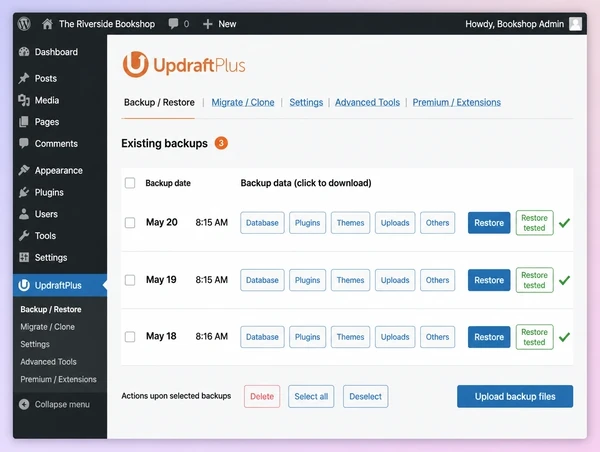
Task: Click Upload backup files button
Action: [x=515, y=397]
